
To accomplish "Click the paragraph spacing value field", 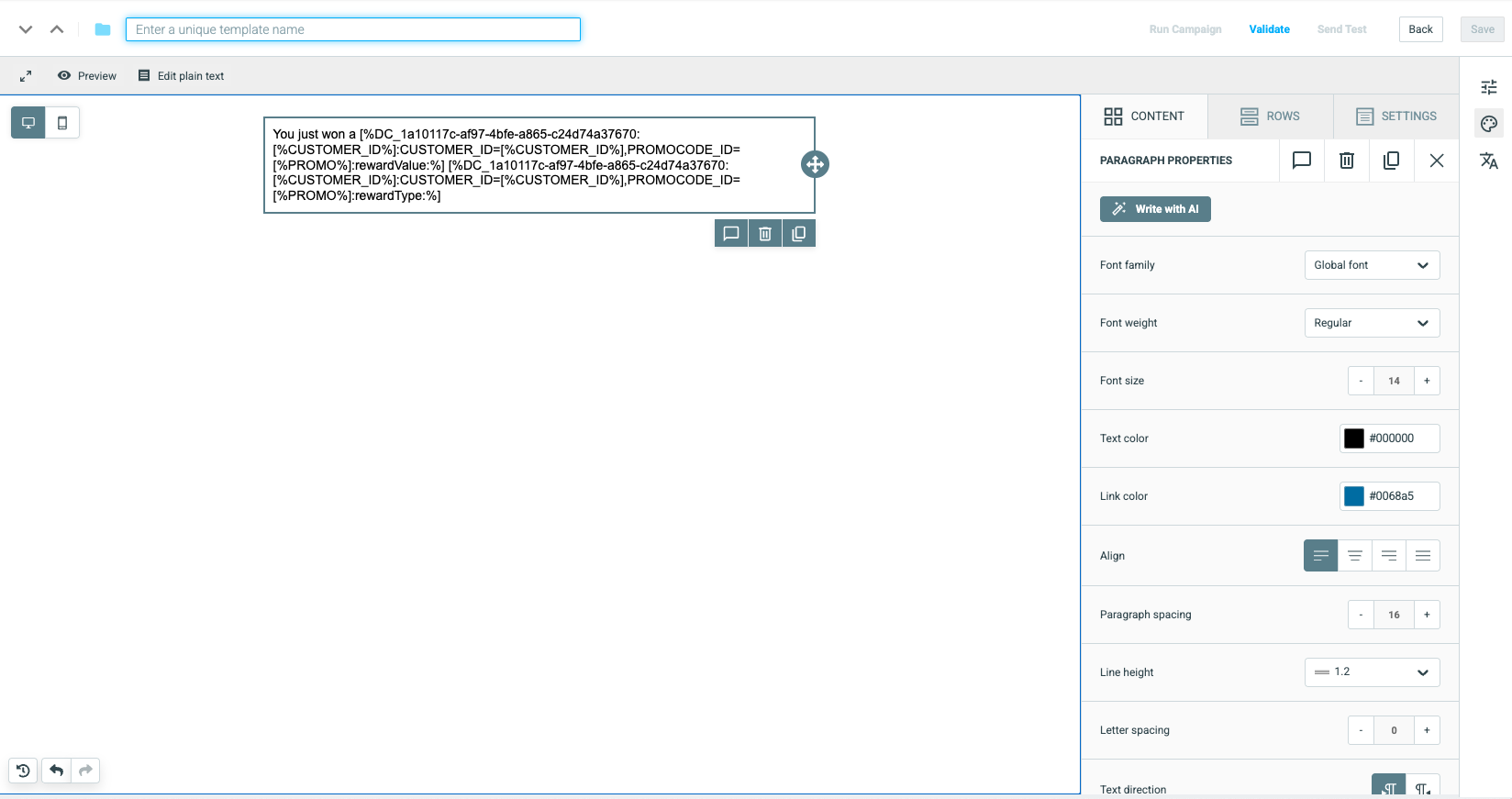I will click(1394, 615).
